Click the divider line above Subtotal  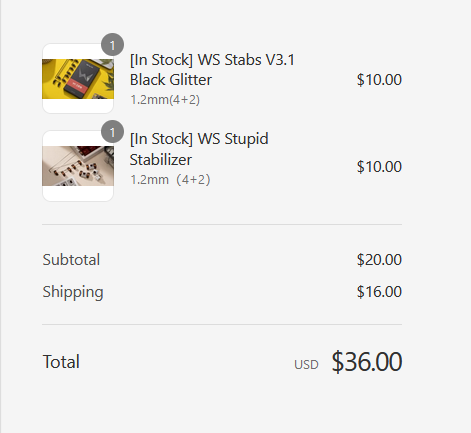222,224
